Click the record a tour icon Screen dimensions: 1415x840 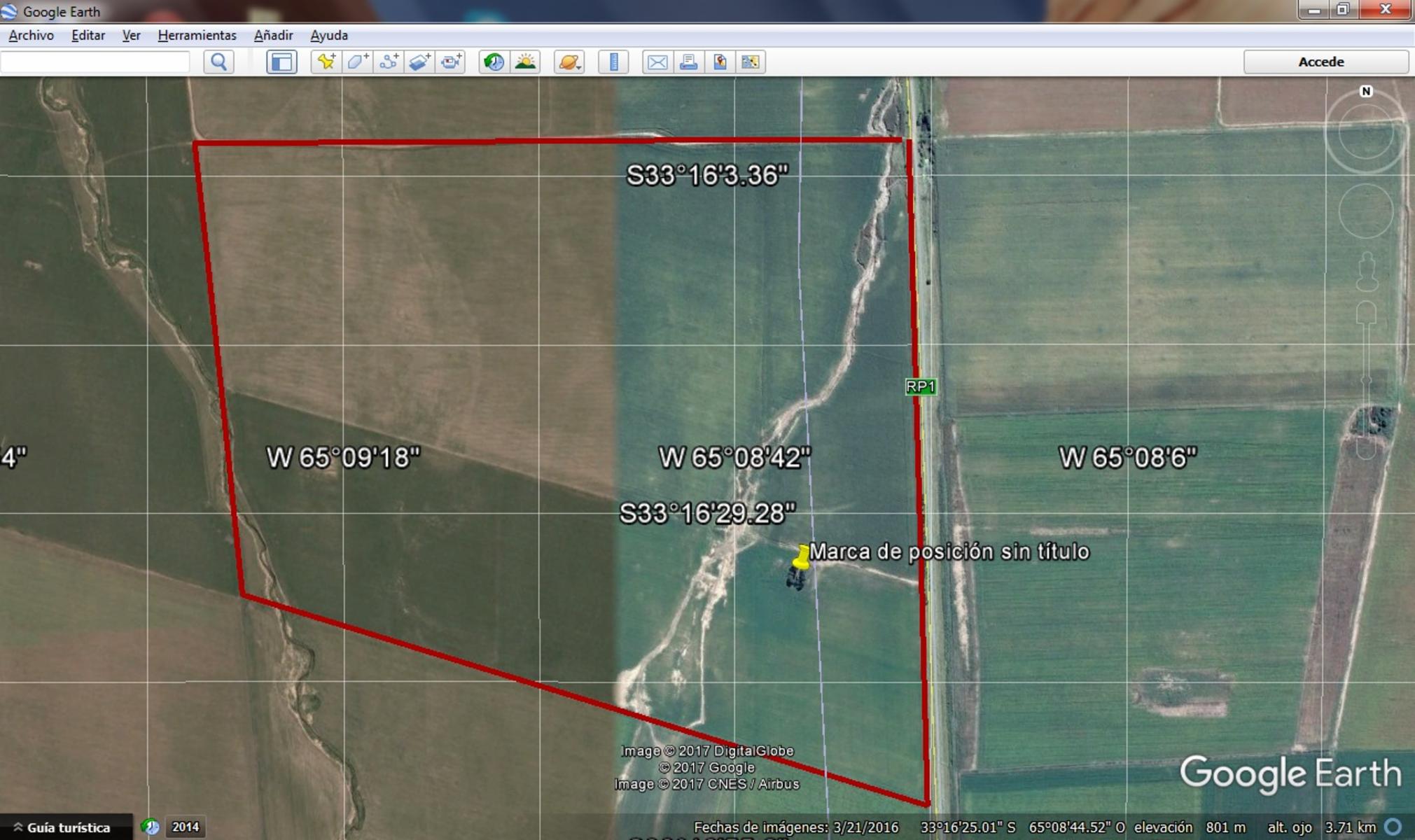click(451, 62)
